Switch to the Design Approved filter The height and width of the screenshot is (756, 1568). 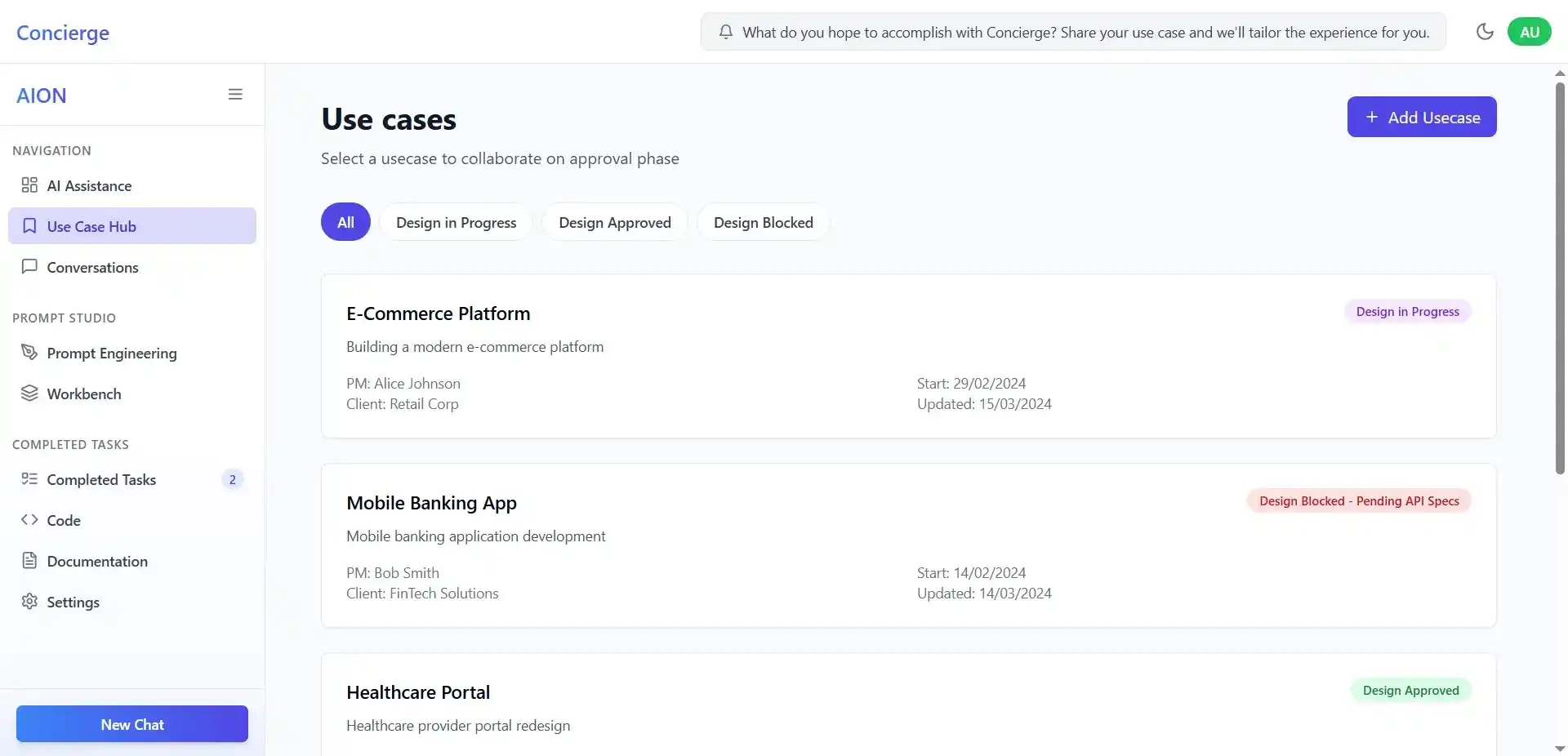[614, 221]
